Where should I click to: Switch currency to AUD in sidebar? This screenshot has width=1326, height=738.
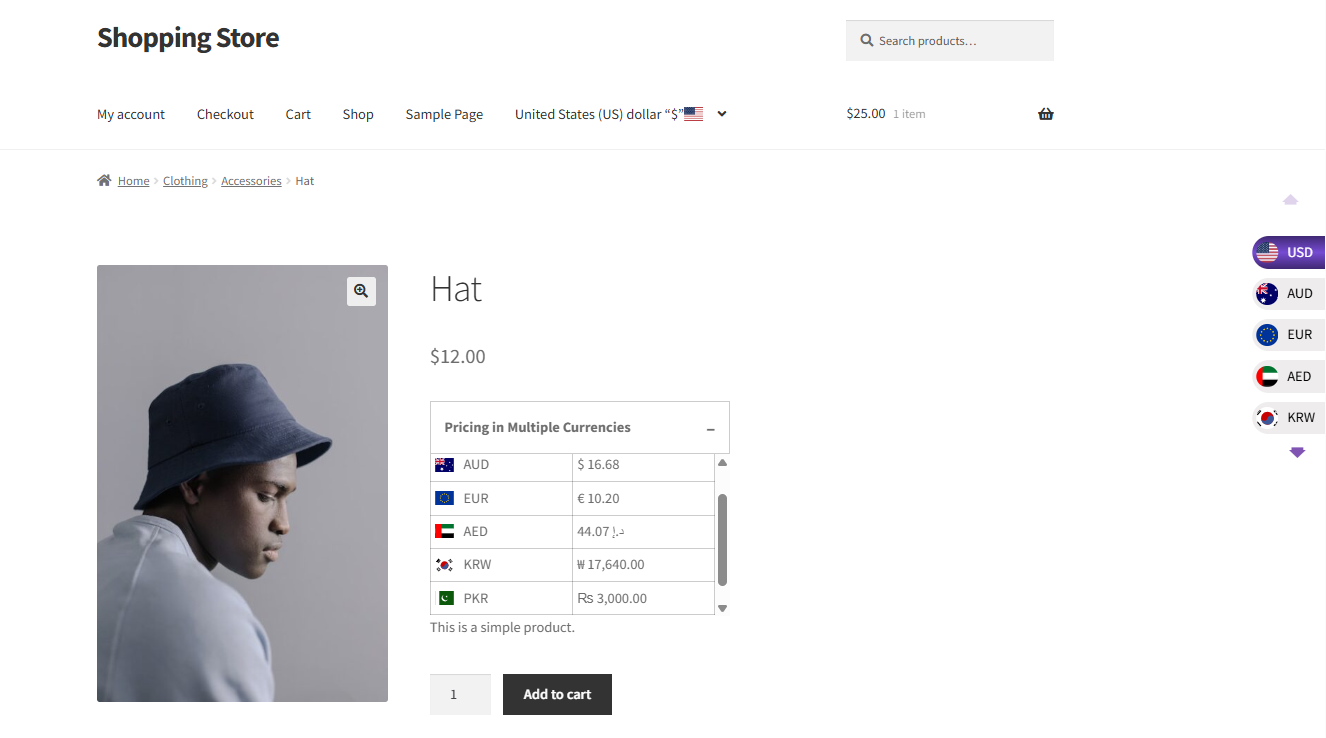tap(1289, 294)
